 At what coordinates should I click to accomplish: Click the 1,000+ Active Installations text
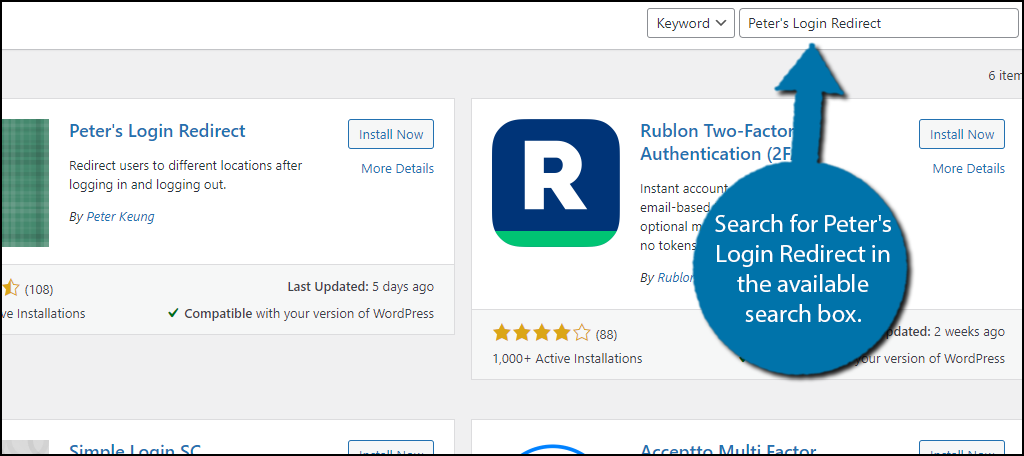pos(568,359)
